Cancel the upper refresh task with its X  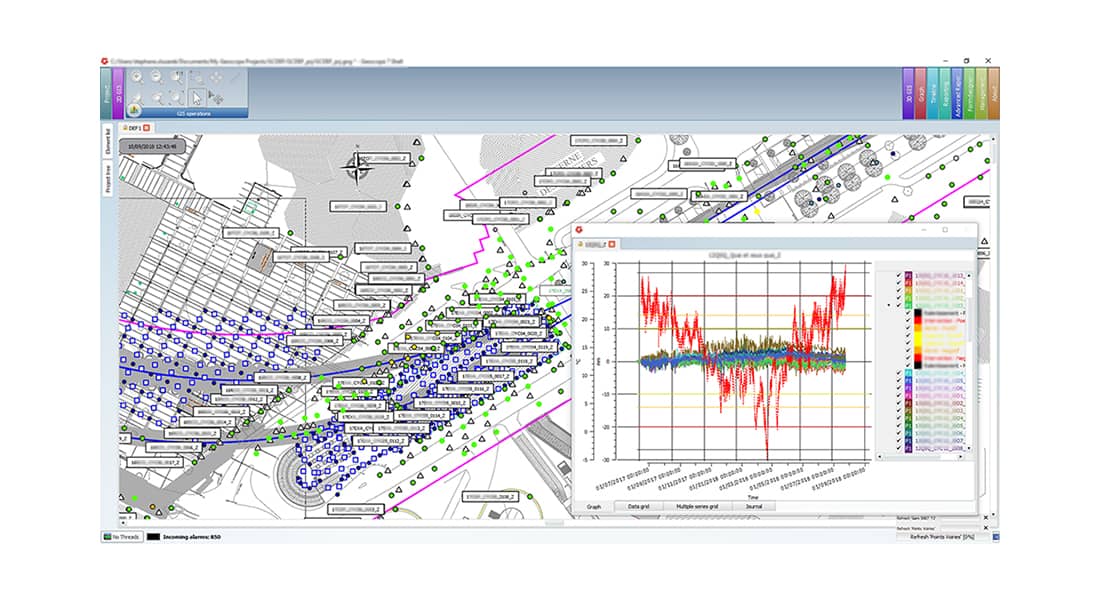tap(986, 519)
